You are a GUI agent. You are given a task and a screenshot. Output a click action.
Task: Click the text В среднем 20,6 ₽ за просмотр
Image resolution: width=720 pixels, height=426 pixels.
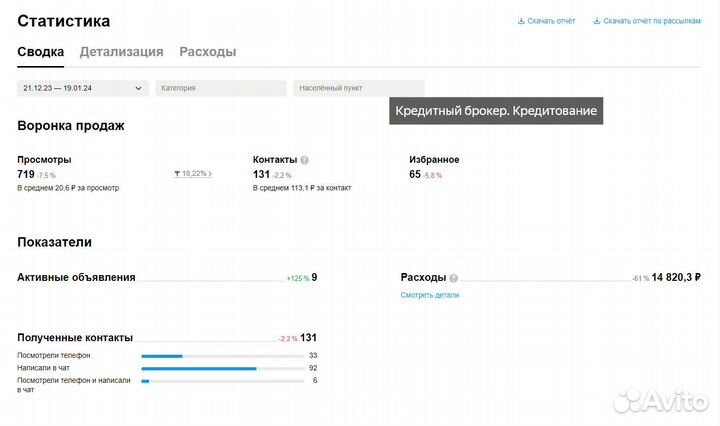68,188
